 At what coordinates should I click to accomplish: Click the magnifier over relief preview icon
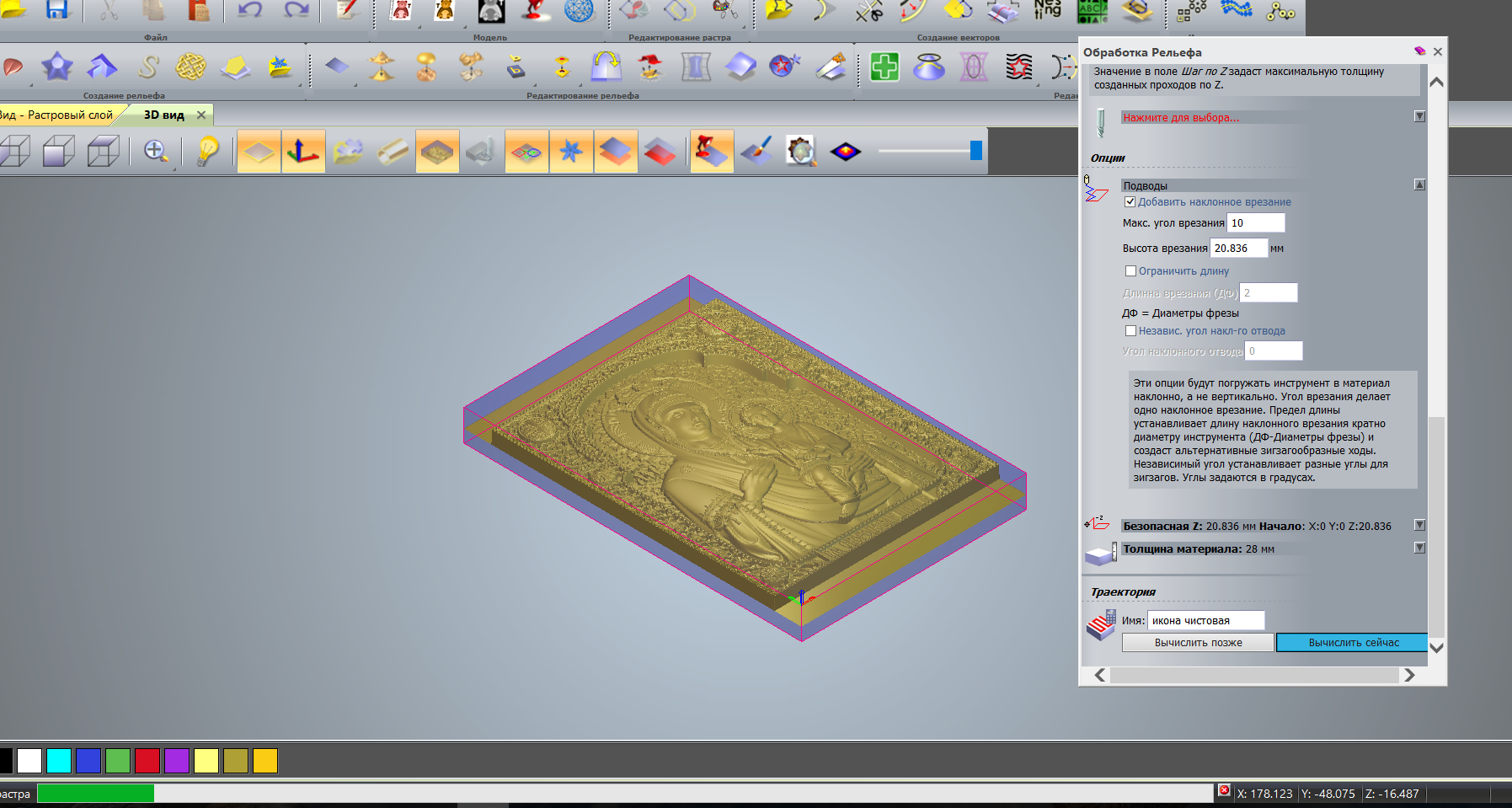[x=801, y=152]
